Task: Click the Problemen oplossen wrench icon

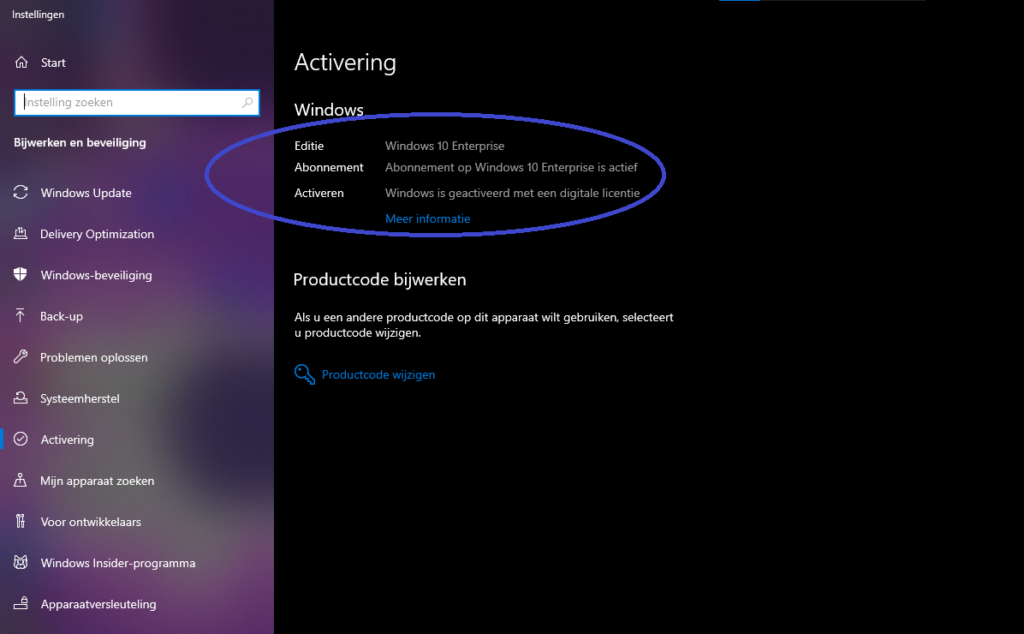Action: (x=21, y=357)
